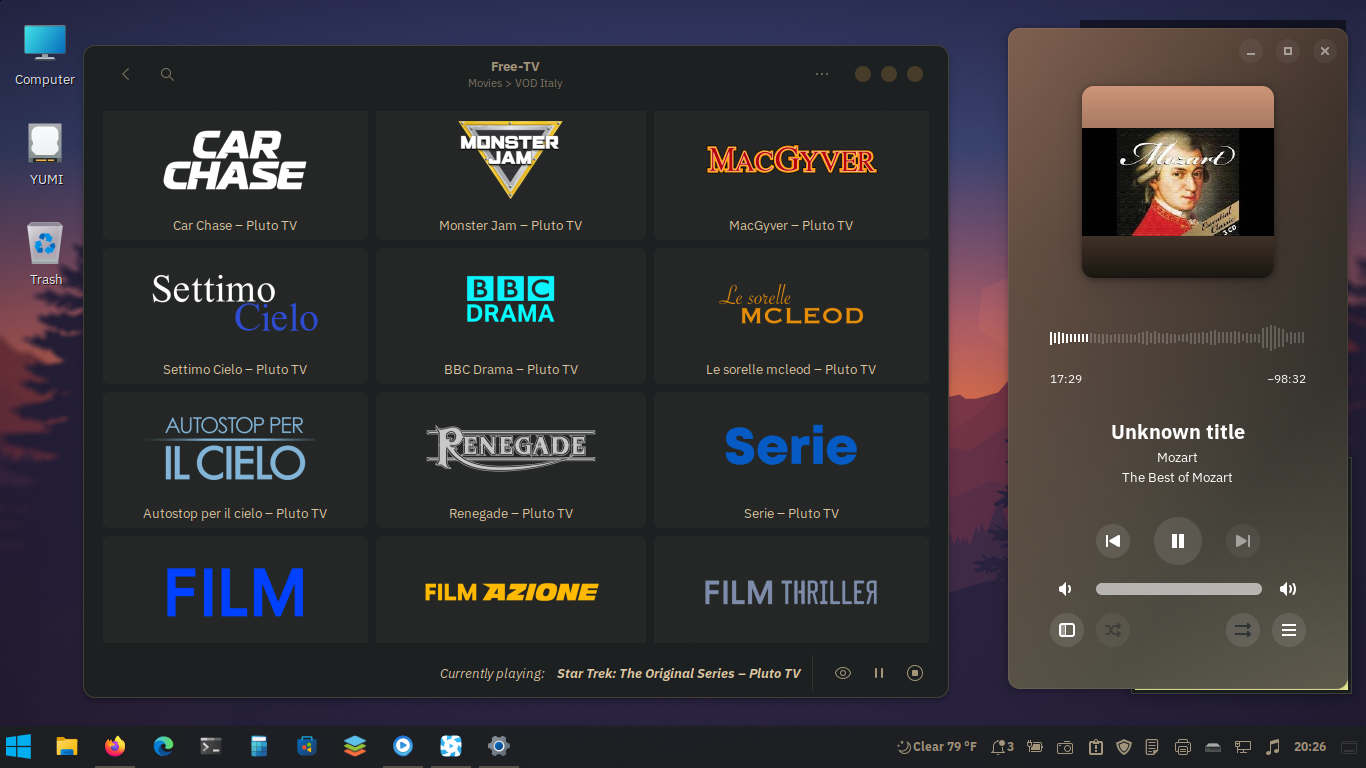This screenshot has height=768, width=1366.
Task: Play MacGyver – Pluto TV channel
Action: [791, 175]
